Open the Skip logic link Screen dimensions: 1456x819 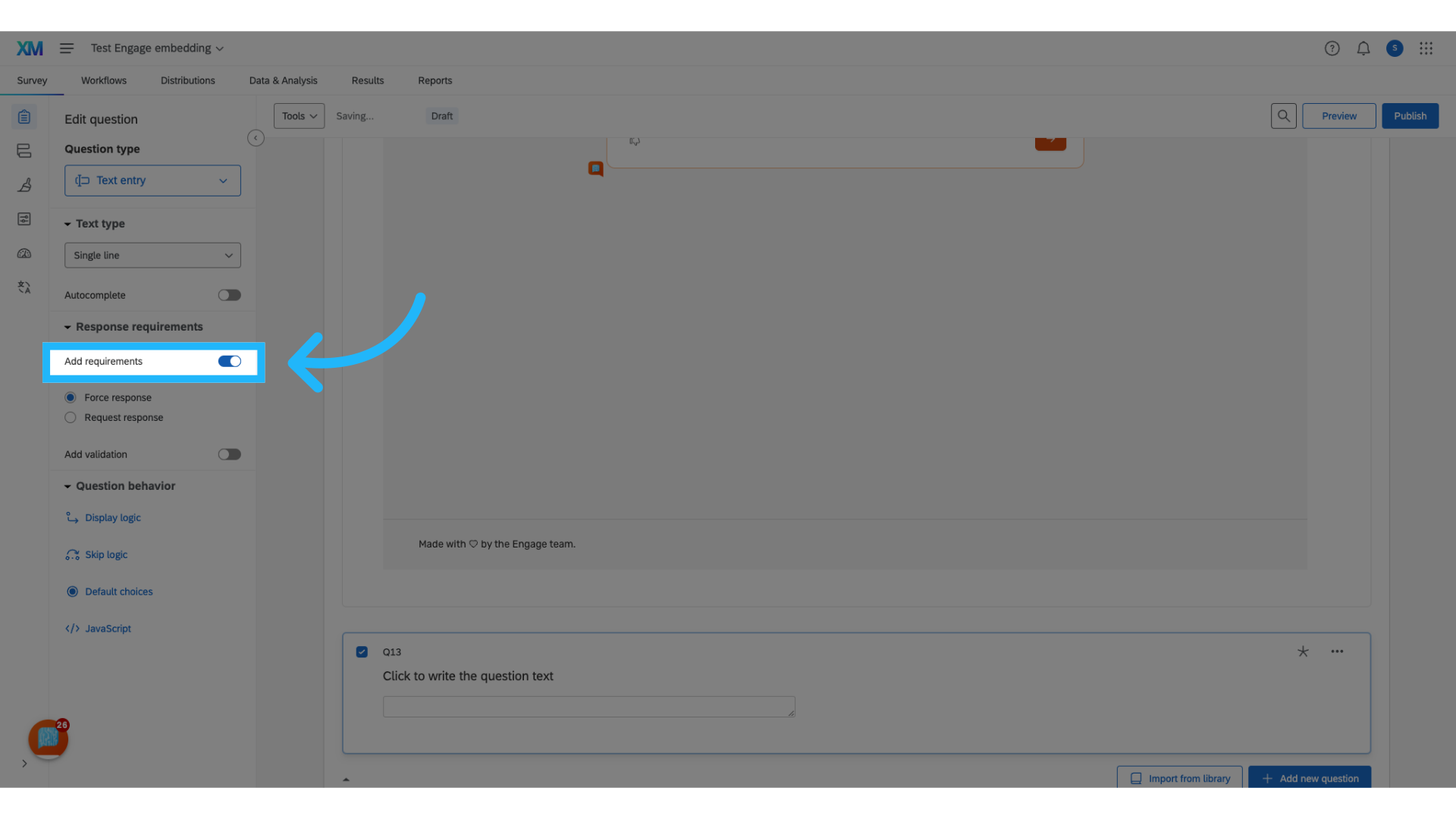(x=97, y=555)
